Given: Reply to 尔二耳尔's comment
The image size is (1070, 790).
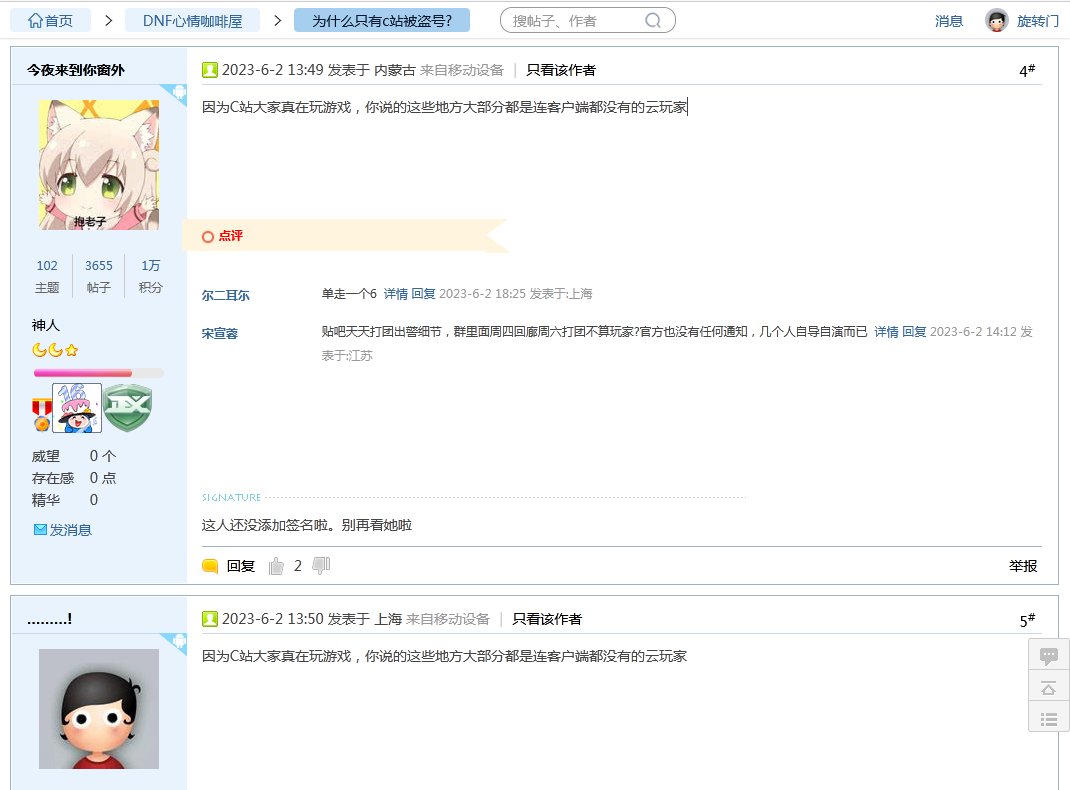Looking at the screenshot, I should coord(423,294).
